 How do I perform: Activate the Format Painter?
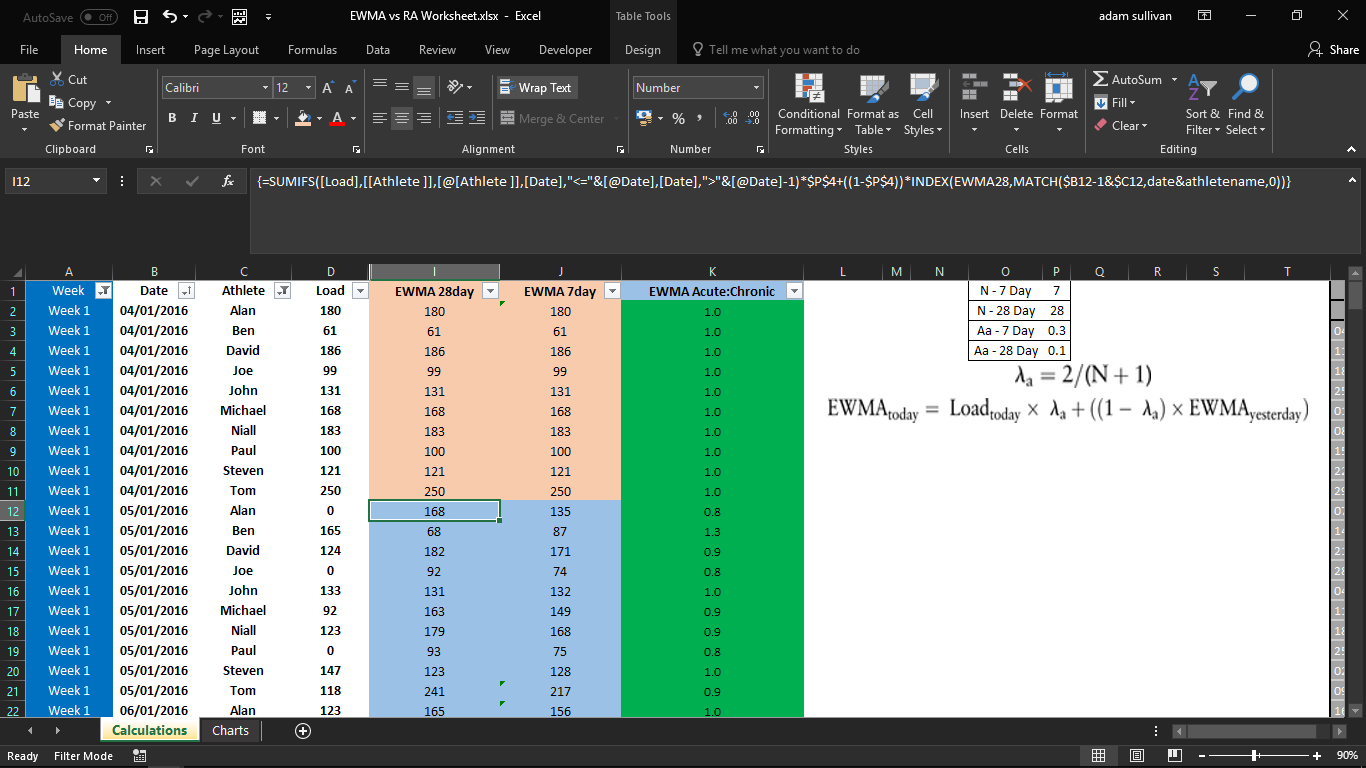pyautogui.click(x=97, y=125)
